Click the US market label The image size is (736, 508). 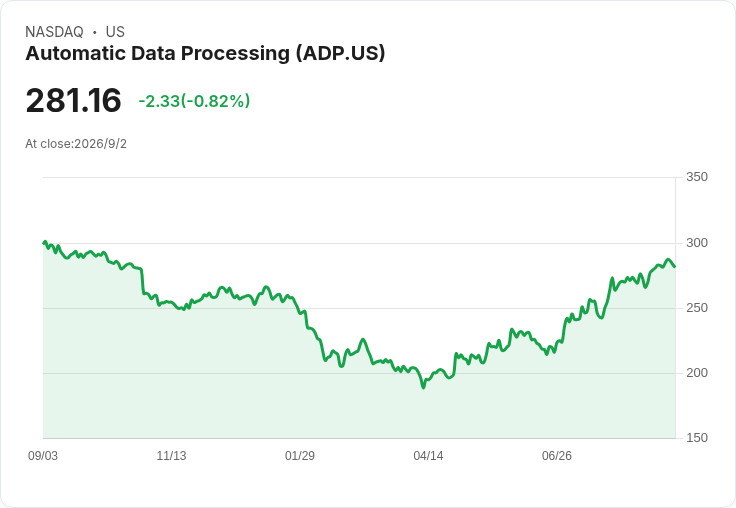pyautogui.click(x=115, y=32)
